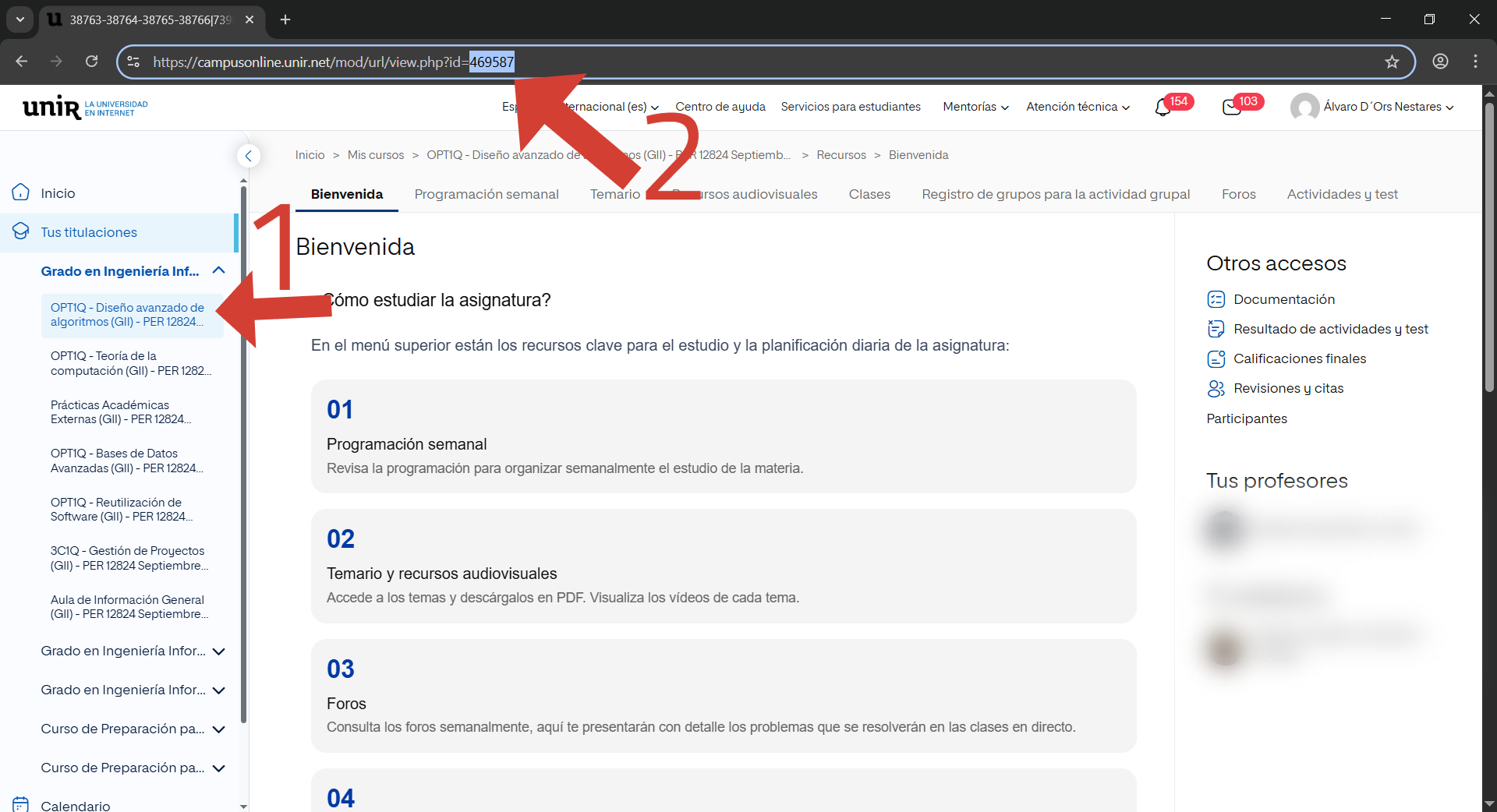Viewport: 1497px width, 812px height.
Task: Open the Atención técnica dropdown menu
Action: 1078,107
